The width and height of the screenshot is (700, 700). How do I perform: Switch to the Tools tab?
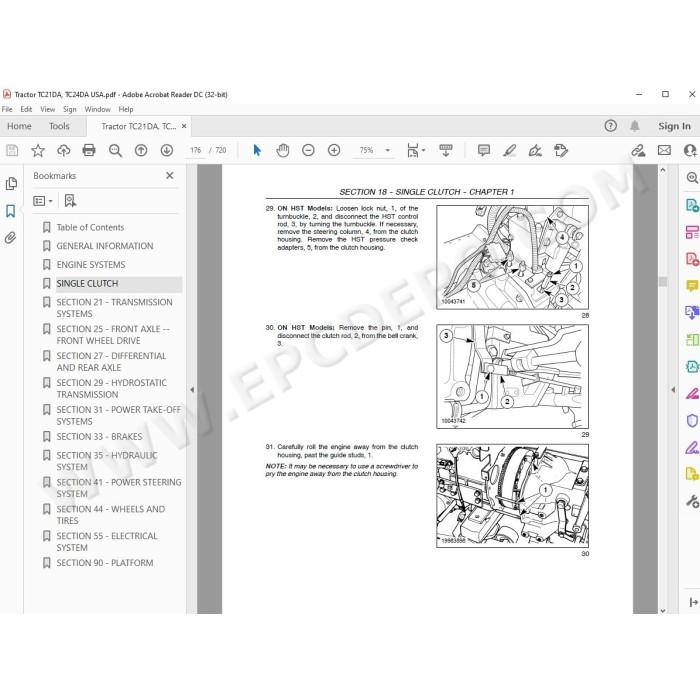59,126
